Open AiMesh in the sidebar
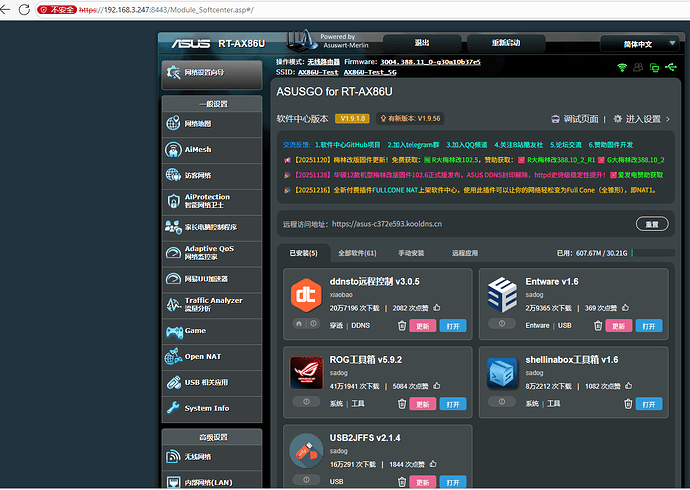Viewport: 690px width, 490px height. (212, 150)
